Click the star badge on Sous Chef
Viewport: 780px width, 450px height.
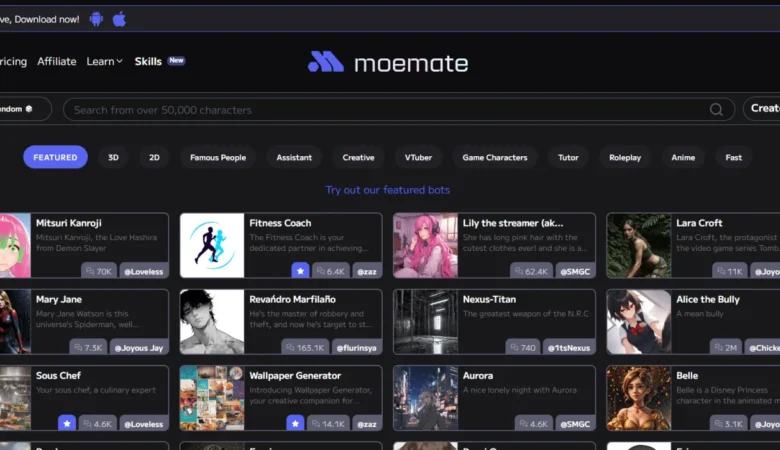point(67,424)
